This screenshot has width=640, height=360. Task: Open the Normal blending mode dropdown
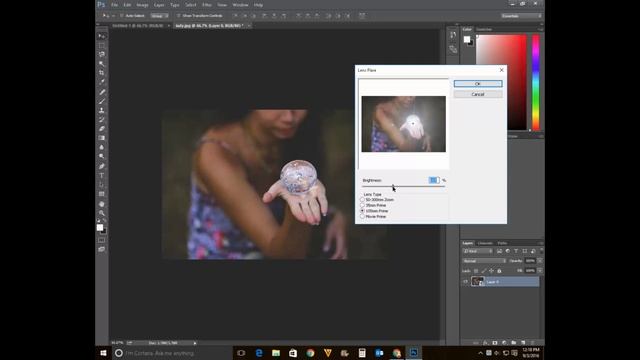484,261
